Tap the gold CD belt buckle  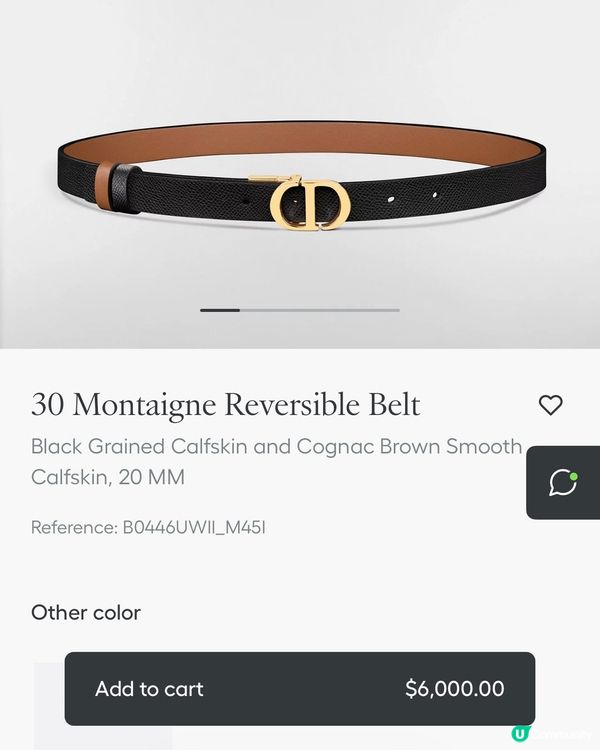pyautogui.click(x=308, y=203)
